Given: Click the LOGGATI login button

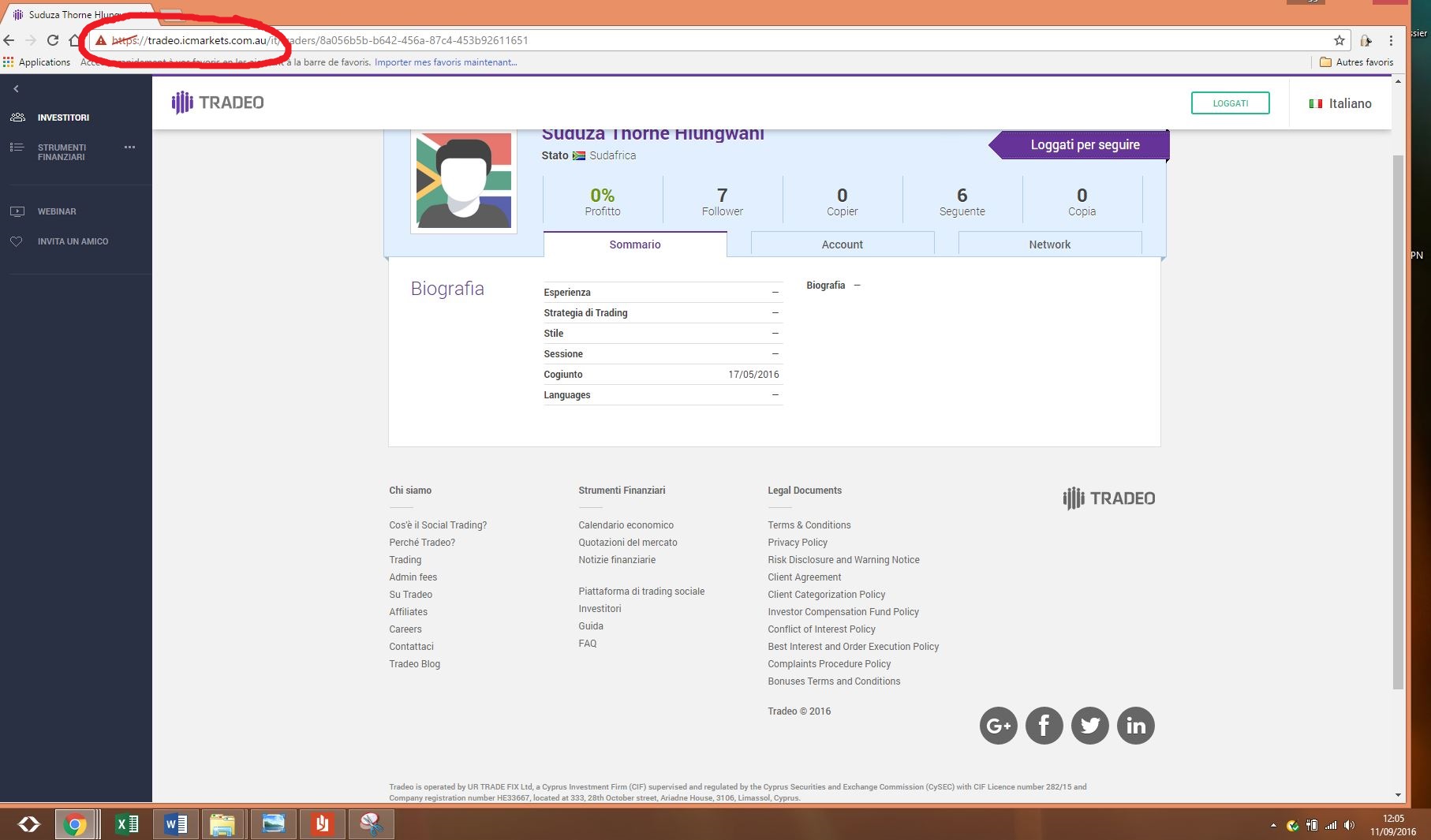Looking at the screenshot, I should (x=1230, y=103).
